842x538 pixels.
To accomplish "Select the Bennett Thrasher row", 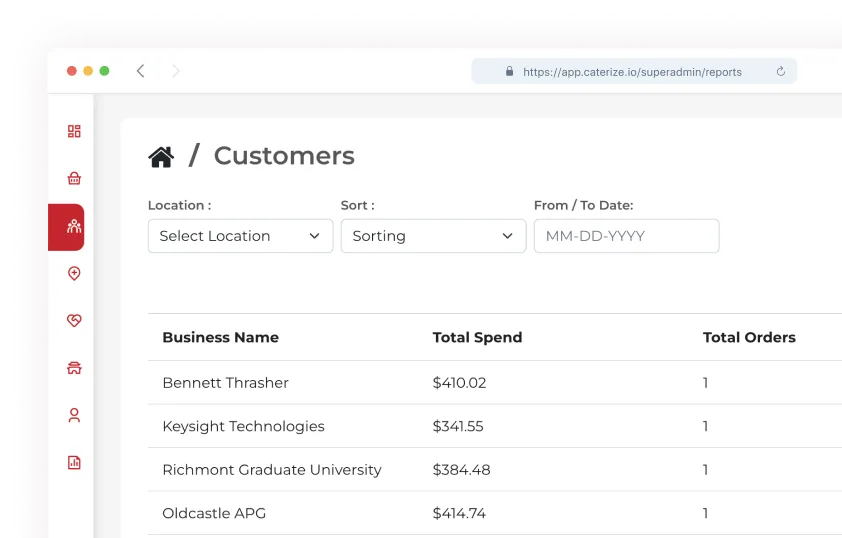I will pos(225,383).
